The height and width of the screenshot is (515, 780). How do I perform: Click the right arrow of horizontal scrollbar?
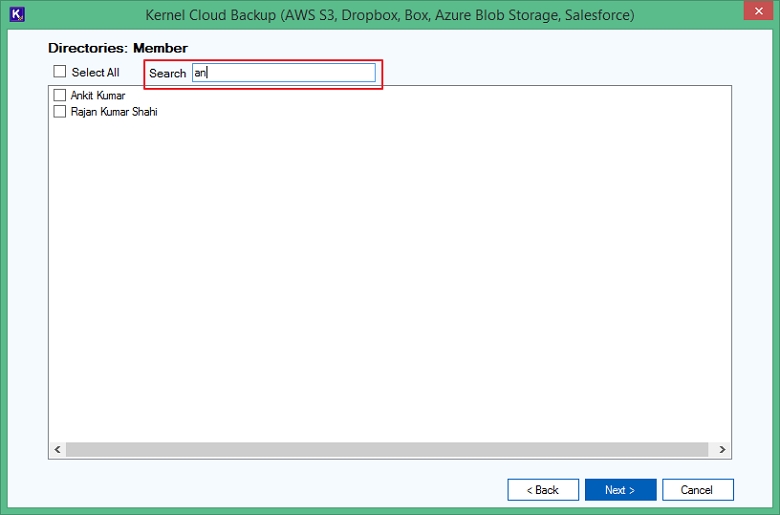click(x=722, y=449)
